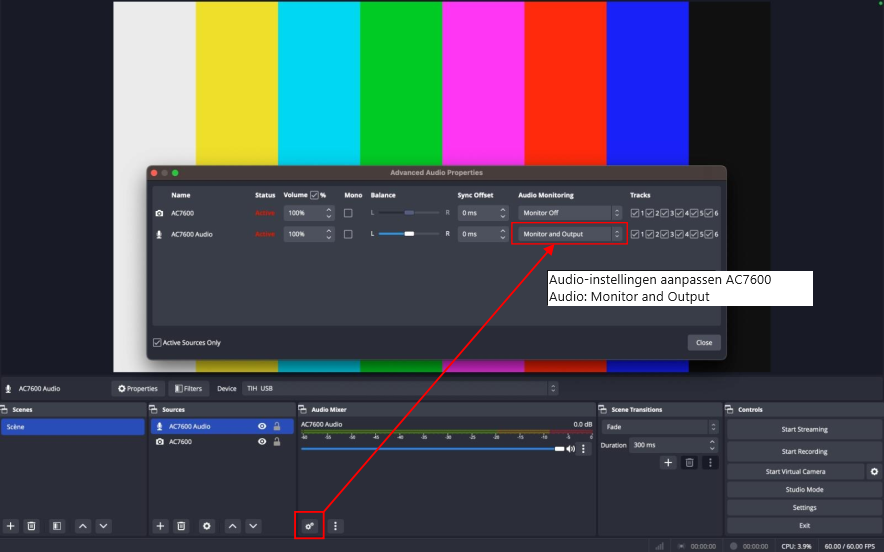The image size is (884, 552).
Task: Add a new source with plus icon
Action: (160, 526)
